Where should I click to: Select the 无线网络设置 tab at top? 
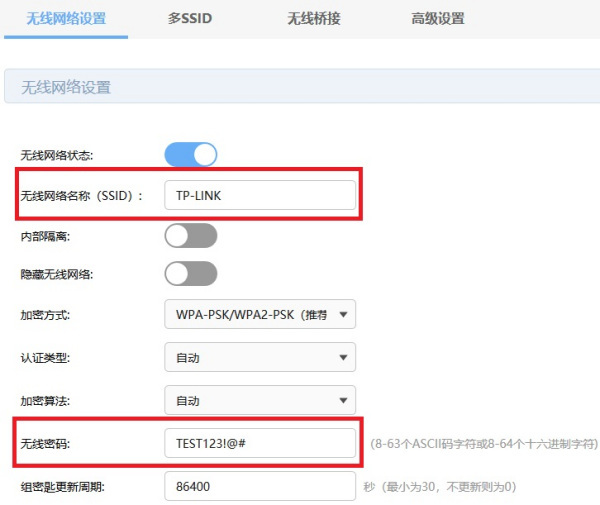(65, 19)
